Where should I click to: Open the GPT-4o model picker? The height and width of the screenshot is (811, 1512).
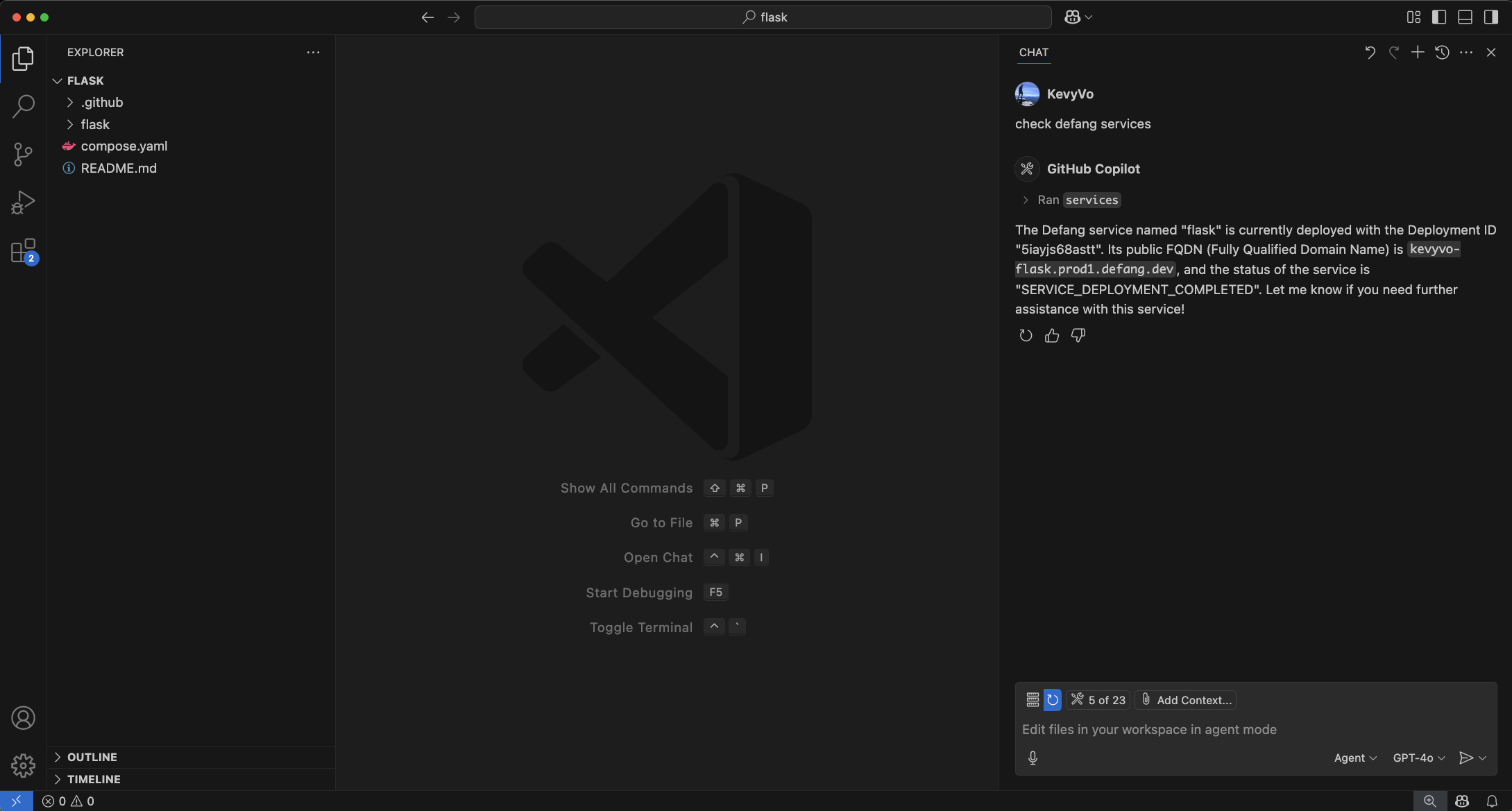[1419, 758]
